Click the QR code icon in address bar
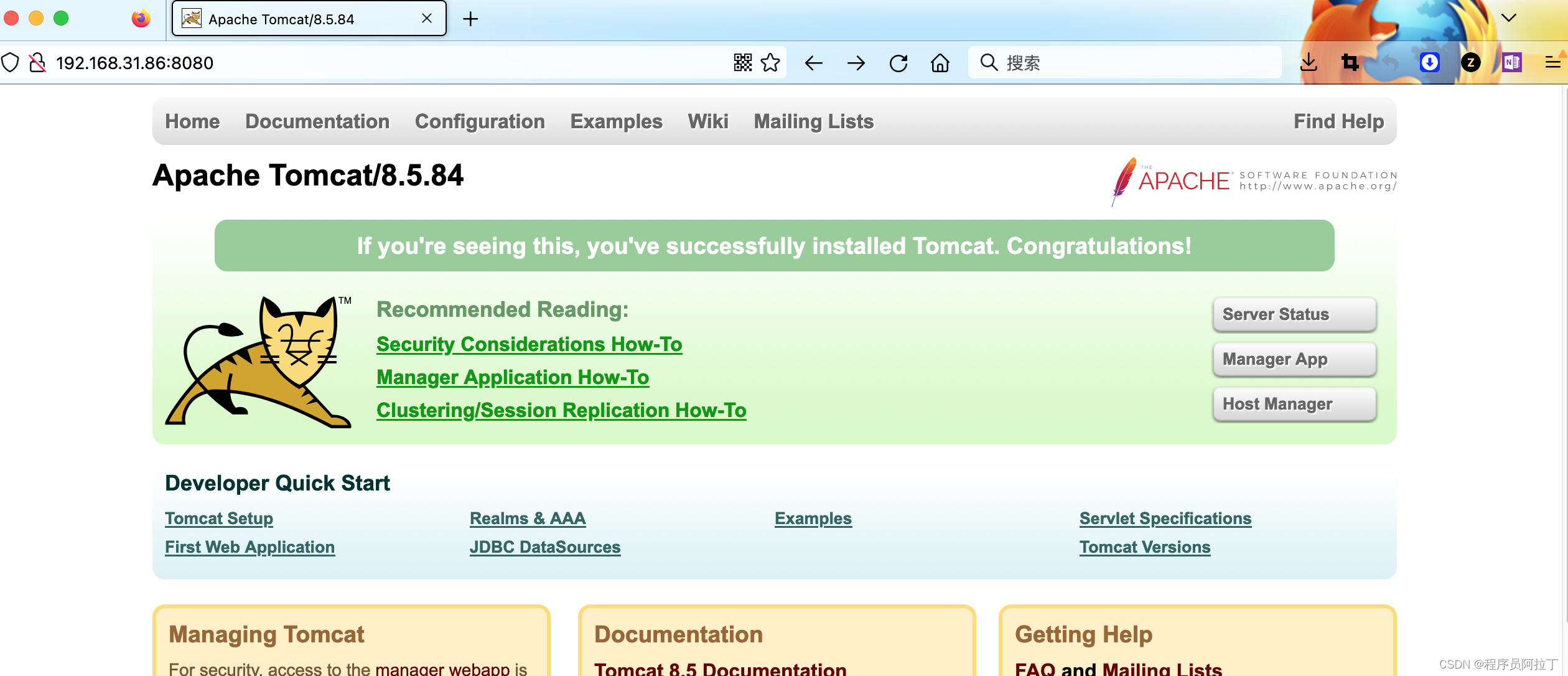Screen dimensions: 1568x676 click(x=742, y=63)
